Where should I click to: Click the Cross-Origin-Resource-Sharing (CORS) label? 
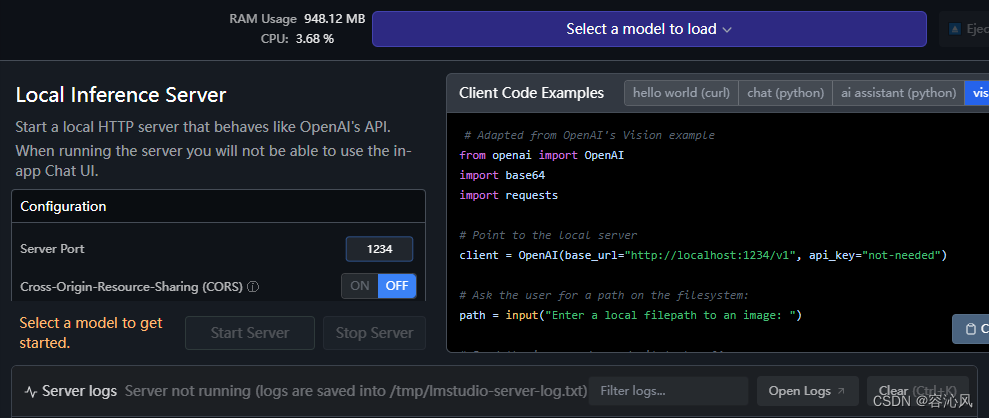pos(131,287)
